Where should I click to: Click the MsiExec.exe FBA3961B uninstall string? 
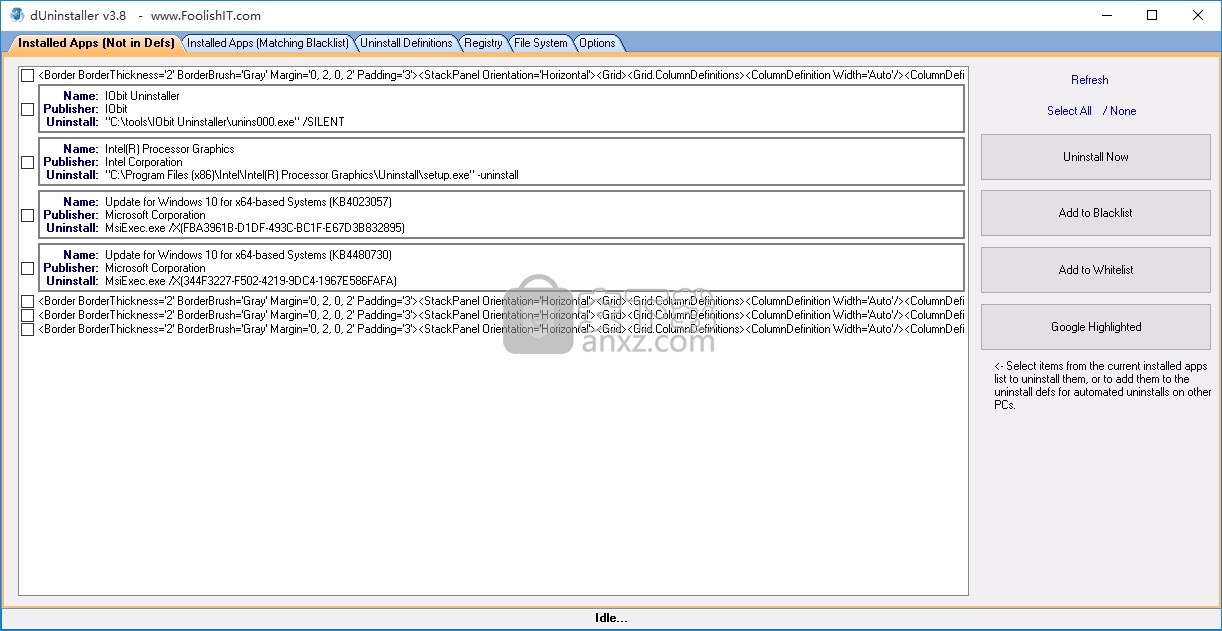255,228
